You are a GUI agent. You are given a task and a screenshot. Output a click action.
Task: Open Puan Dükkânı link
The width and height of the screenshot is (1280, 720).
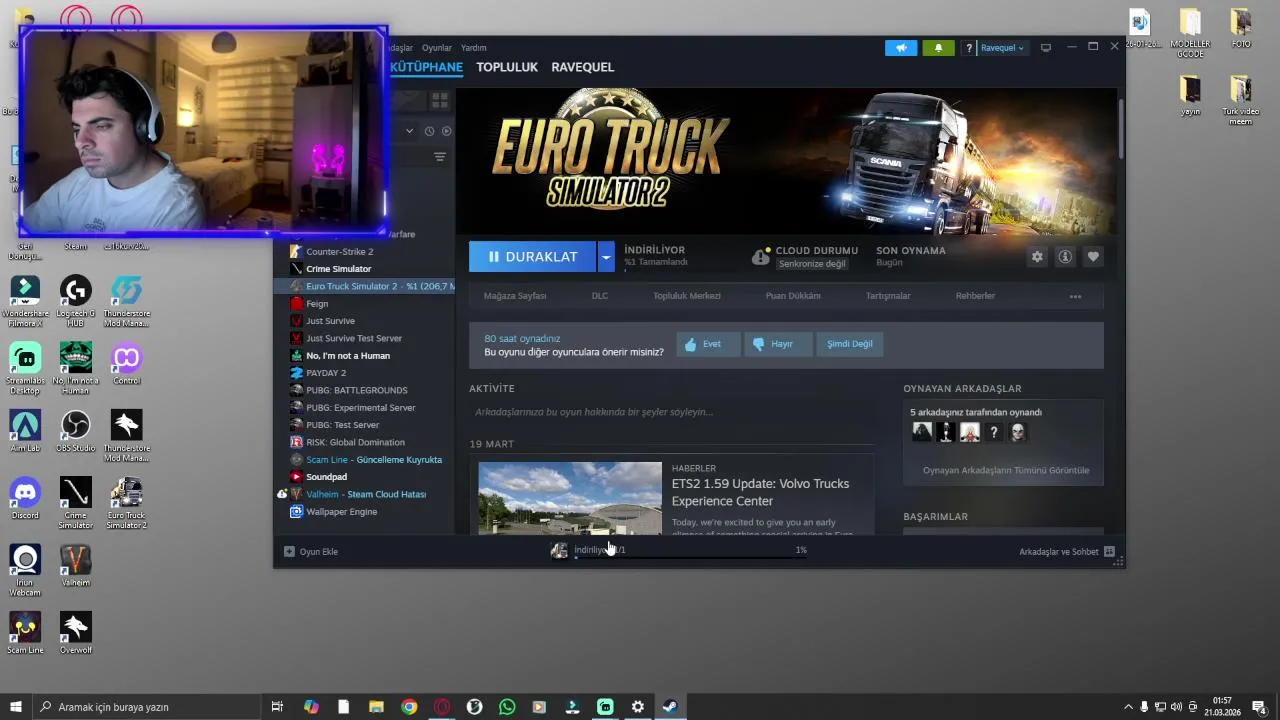coord(793,296)
